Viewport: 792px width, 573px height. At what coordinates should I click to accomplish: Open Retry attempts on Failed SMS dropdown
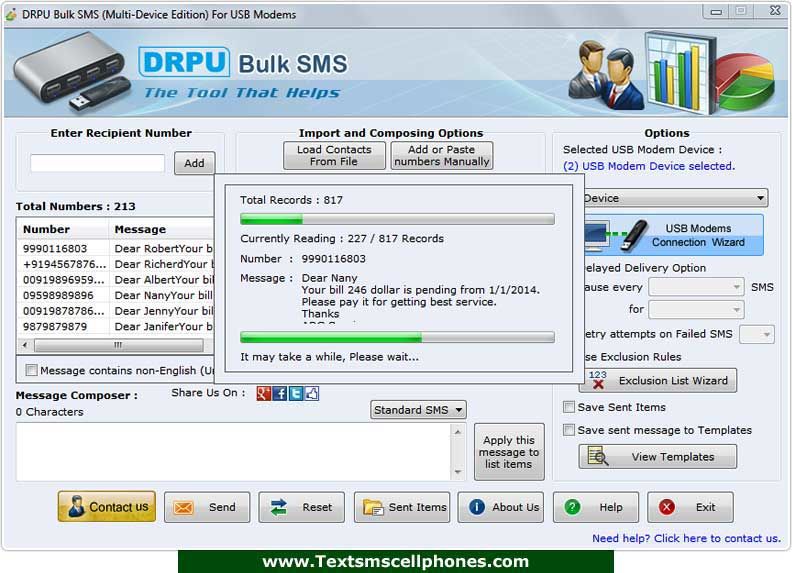[x=757, y=334]
